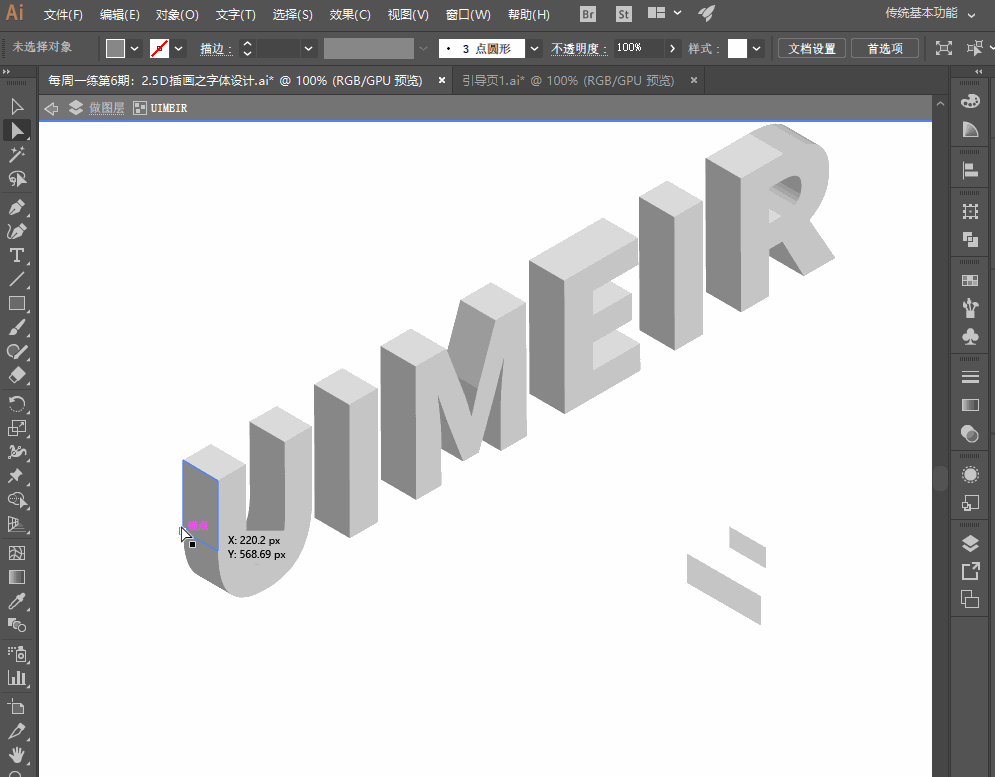Select the Scale tool
Image resolution: width=995 pixels, height=777 pixels.
[x=17, y=428]
